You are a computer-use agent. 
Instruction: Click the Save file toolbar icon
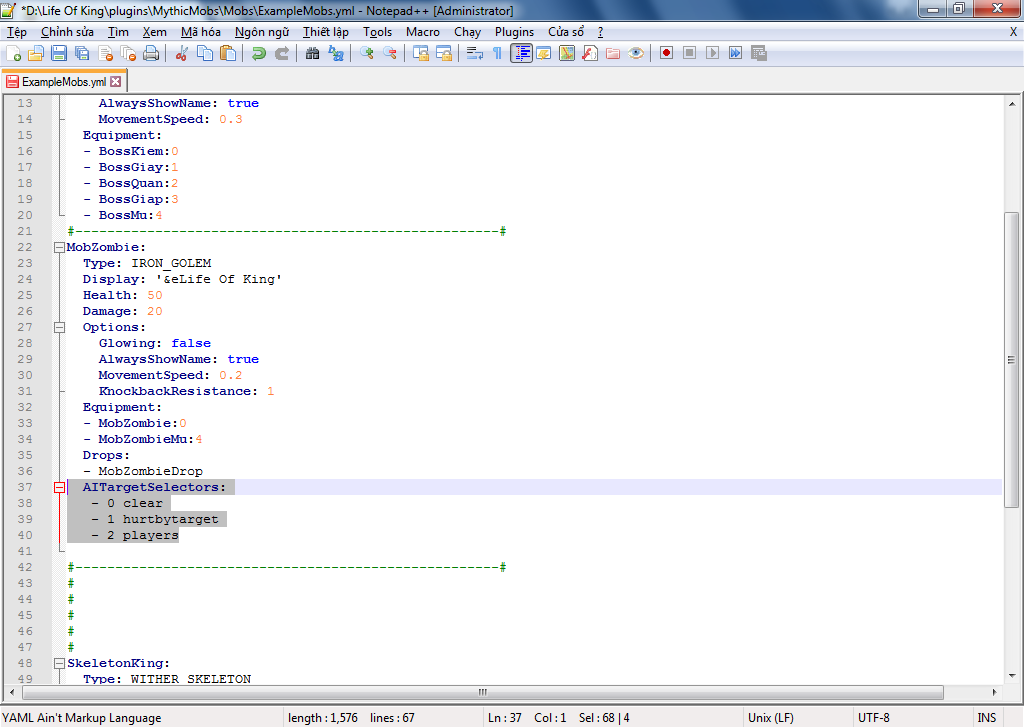(59, 53)
